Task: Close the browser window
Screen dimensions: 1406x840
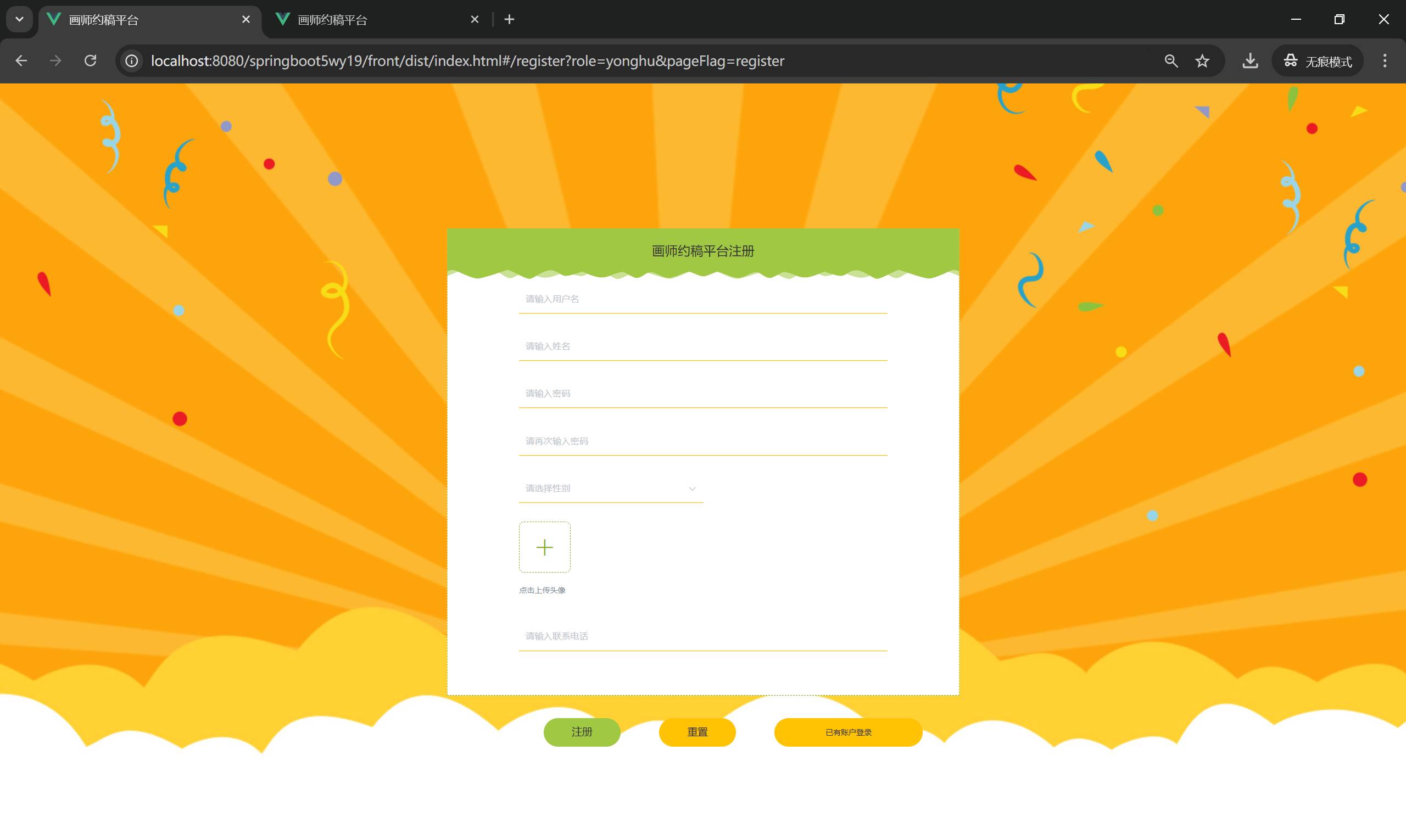Action: point(1383,19)
